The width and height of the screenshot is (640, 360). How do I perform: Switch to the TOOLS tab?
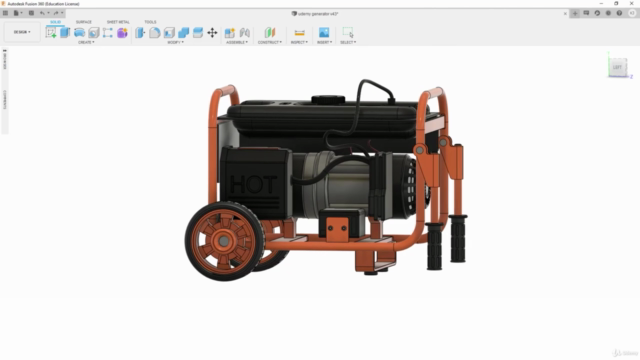(x=150, y=22)
